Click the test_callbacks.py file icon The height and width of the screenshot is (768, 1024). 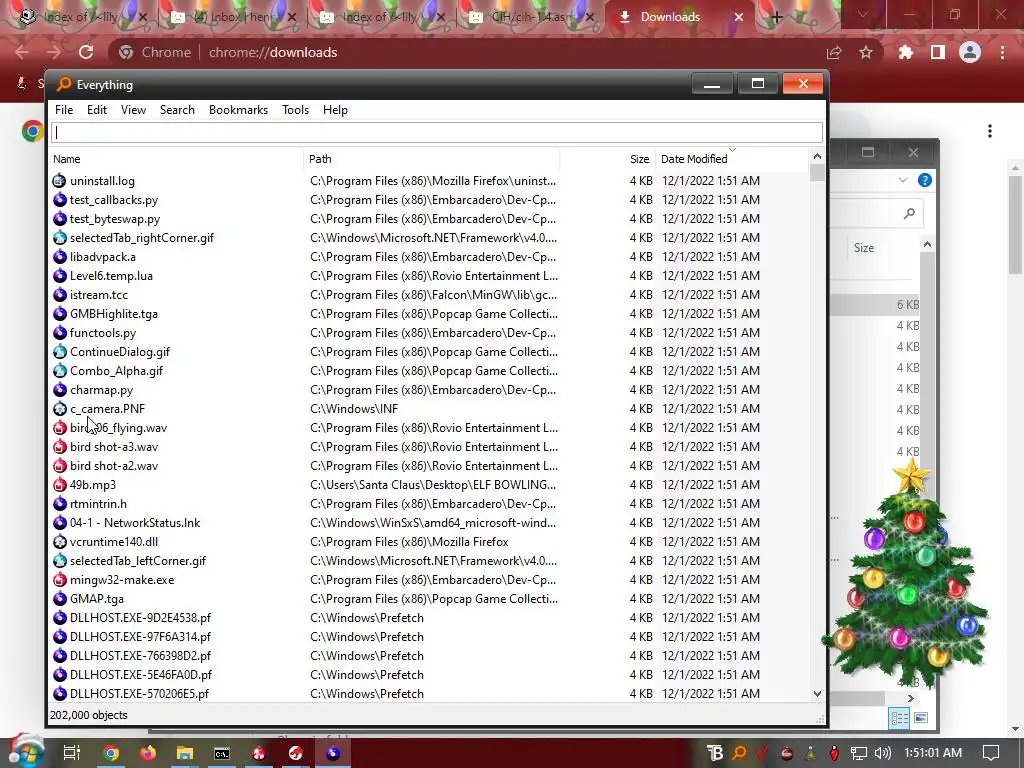pyautogui.click(x=59, y=200)
